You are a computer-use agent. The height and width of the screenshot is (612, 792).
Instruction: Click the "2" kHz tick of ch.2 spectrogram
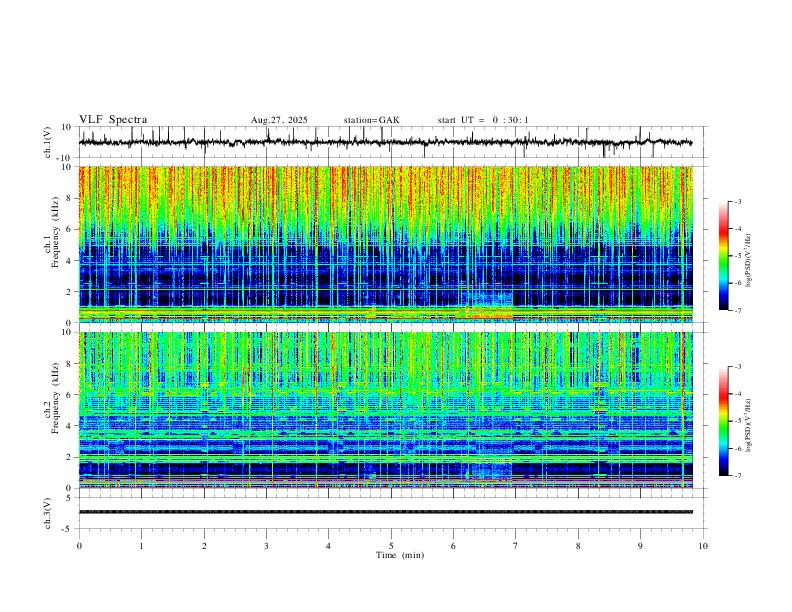(x=70, y=457)
